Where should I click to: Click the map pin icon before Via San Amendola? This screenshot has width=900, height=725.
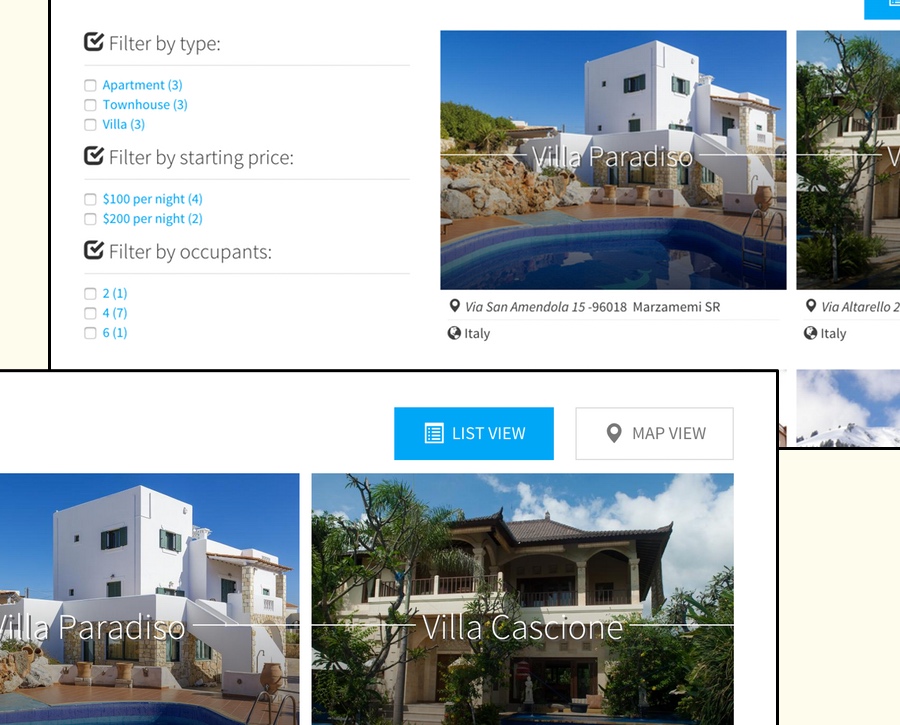pyautogui.click(x=455, y=306)
